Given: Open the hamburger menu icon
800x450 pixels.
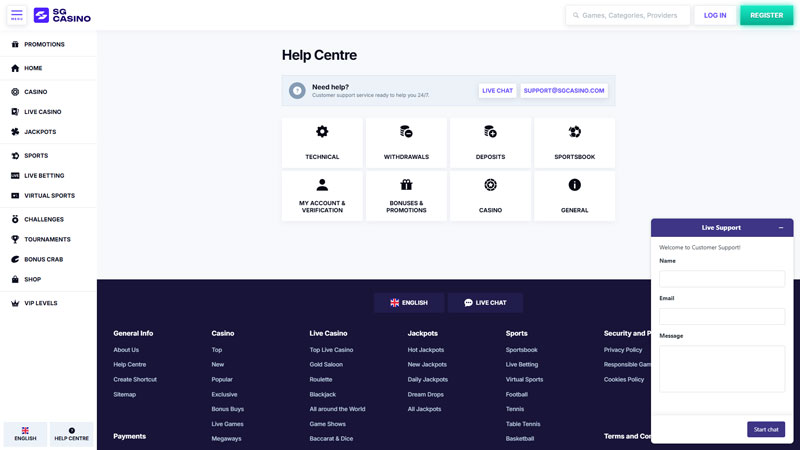Looking at the screenshot, I should pyautogui.click(x=17, y=15).
